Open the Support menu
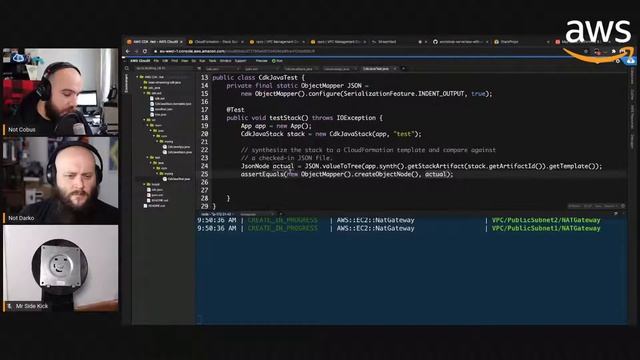 click(x=241, y=61)
